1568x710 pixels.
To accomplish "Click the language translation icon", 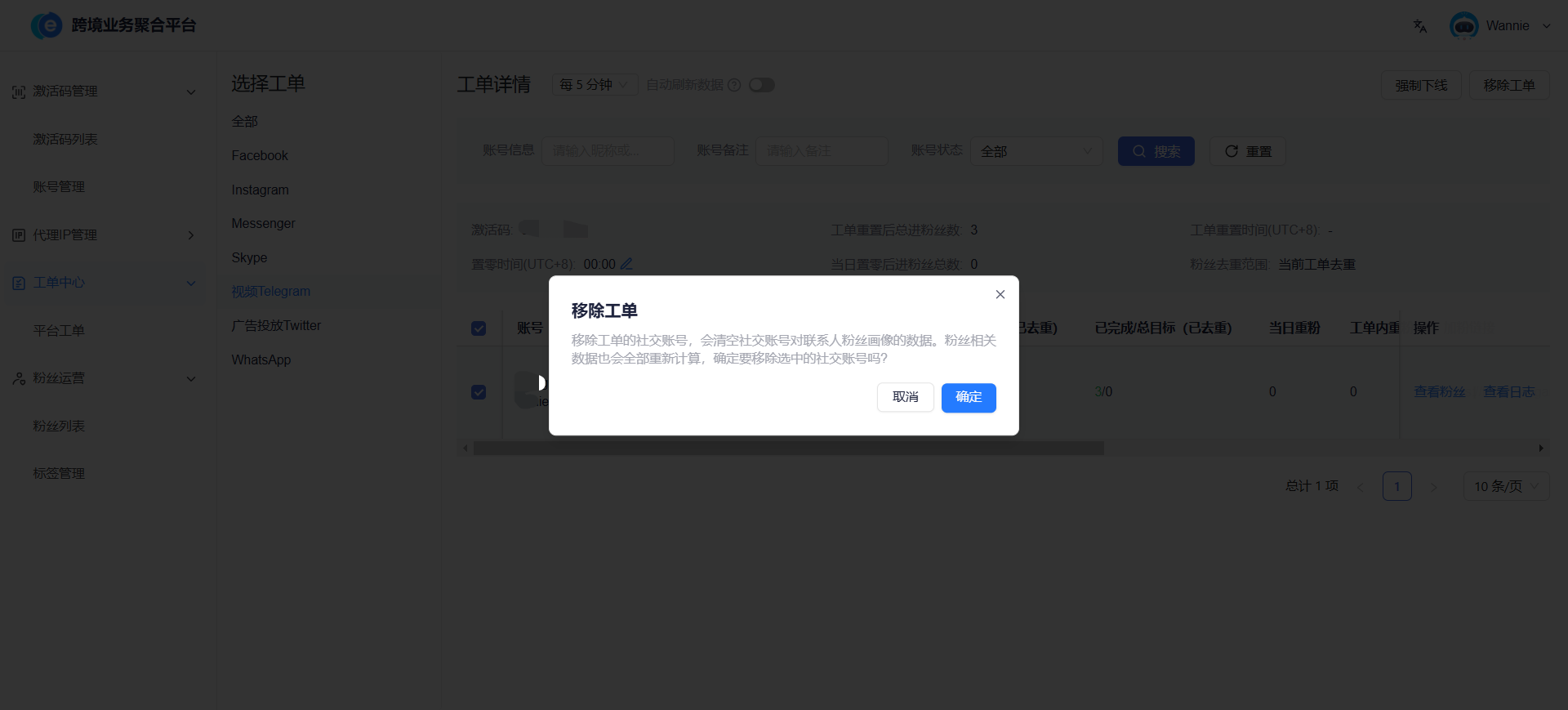I will [x=1420, y=26].
